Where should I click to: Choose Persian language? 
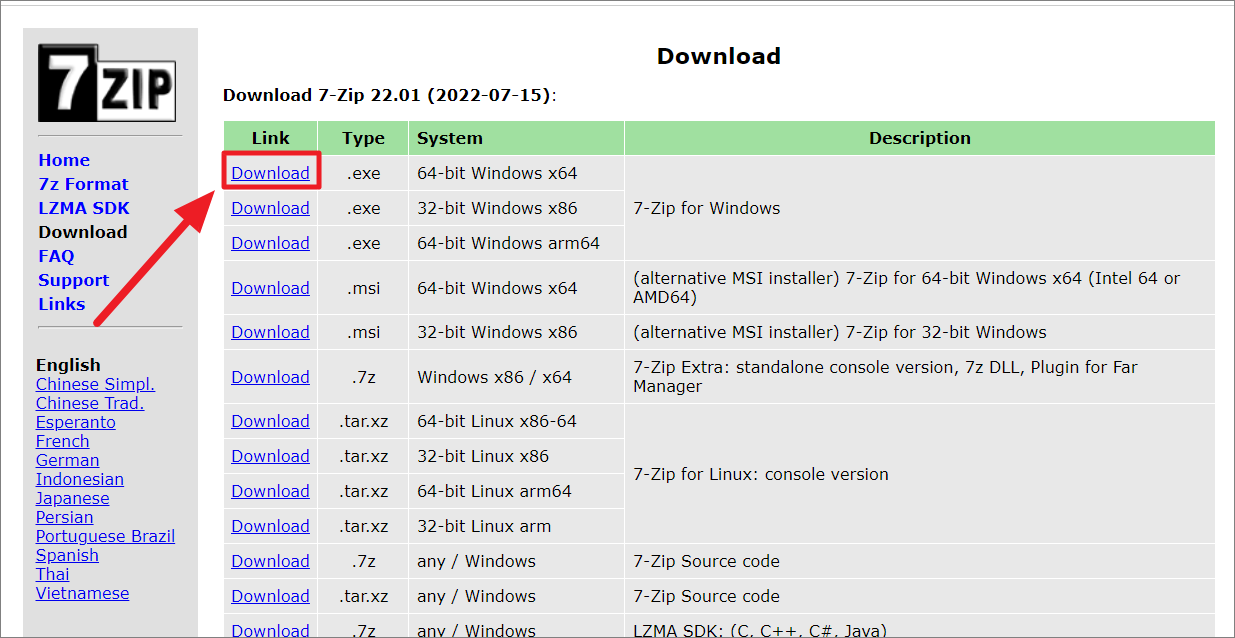tap(64, 517)
